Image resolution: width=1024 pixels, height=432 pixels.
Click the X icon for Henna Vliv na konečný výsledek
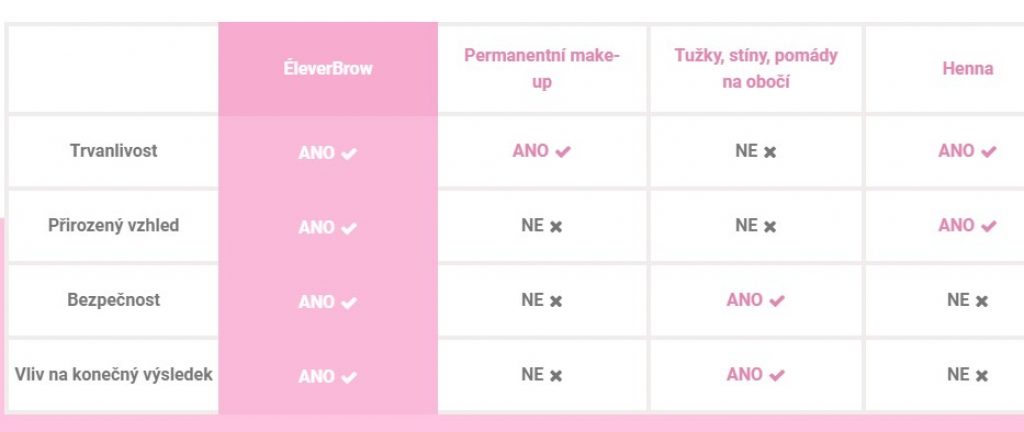coord(982,376)
